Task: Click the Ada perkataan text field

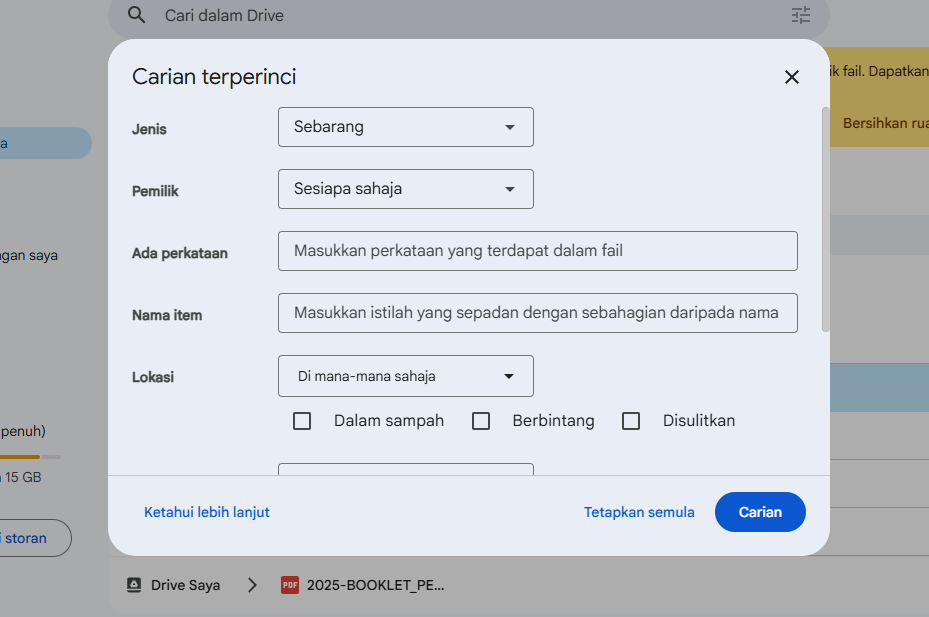Action: [537, 251]
